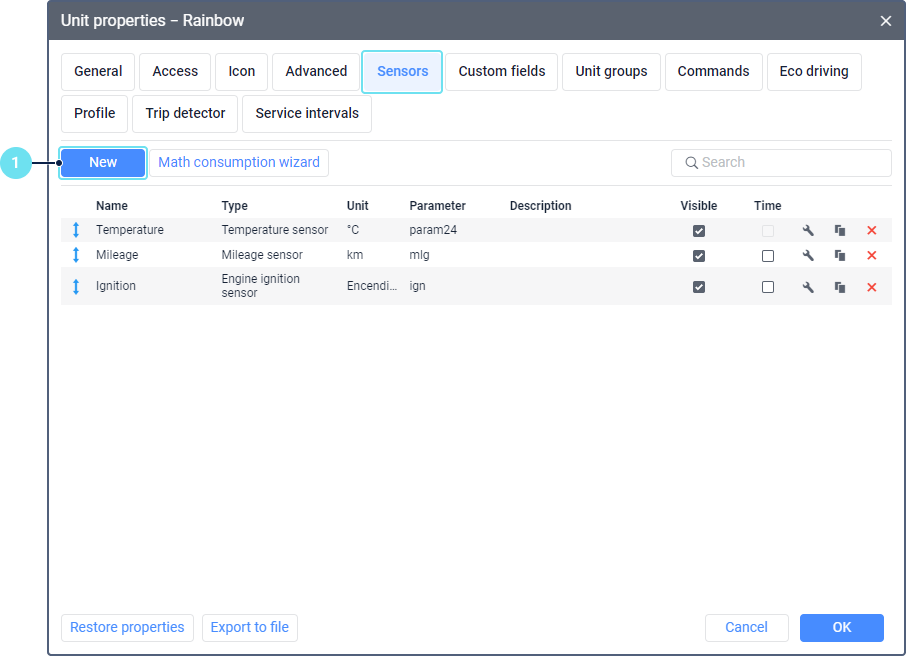Viewport: 906px width, 656px height.
Task: Enable Time checkbox for Ignition sensor
Action: 767,287
